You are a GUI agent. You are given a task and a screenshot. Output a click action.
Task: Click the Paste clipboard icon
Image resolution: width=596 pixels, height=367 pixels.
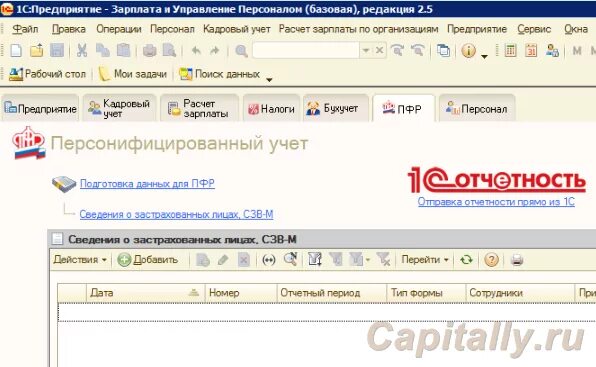[123, 50]
